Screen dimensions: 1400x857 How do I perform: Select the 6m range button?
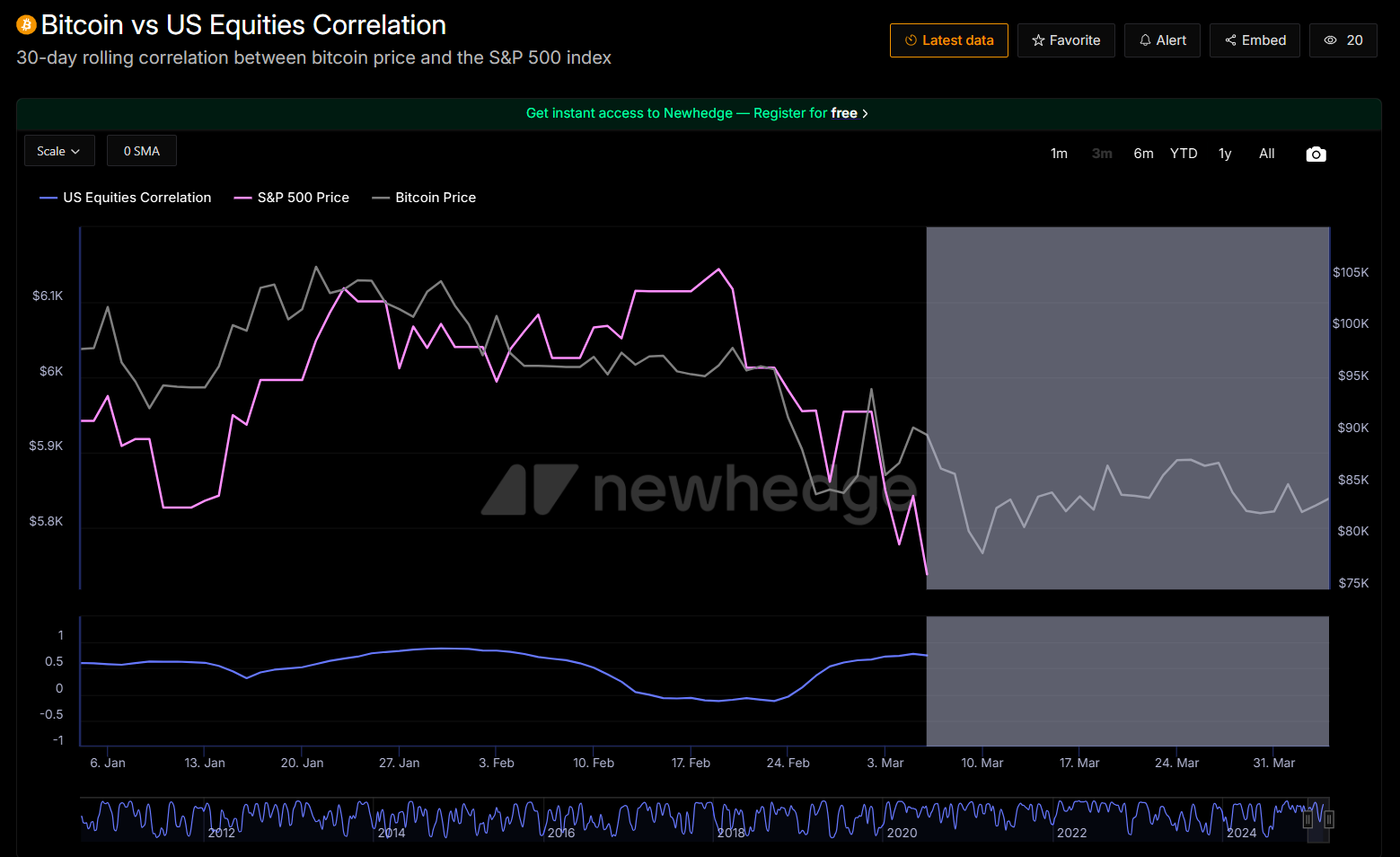(x=1143, y=154)
